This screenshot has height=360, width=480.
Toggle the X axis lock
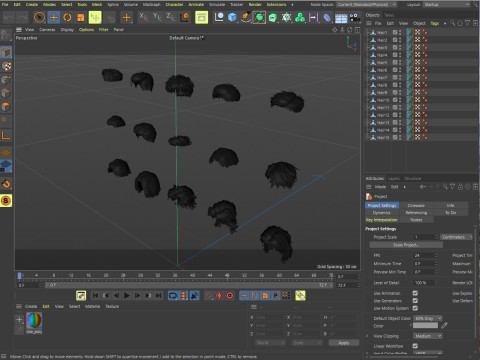[143, 17]
